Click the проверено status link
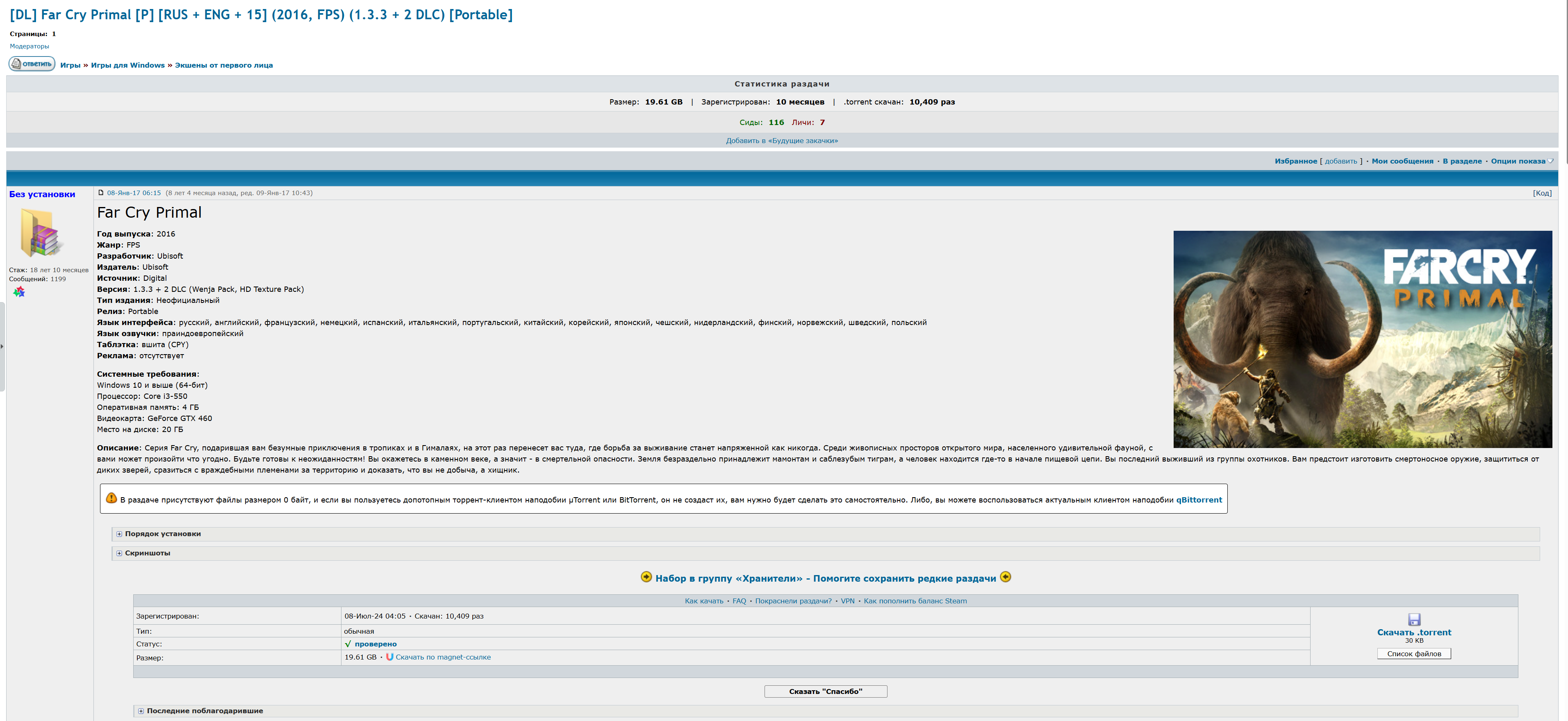 (x=376, y=644)
